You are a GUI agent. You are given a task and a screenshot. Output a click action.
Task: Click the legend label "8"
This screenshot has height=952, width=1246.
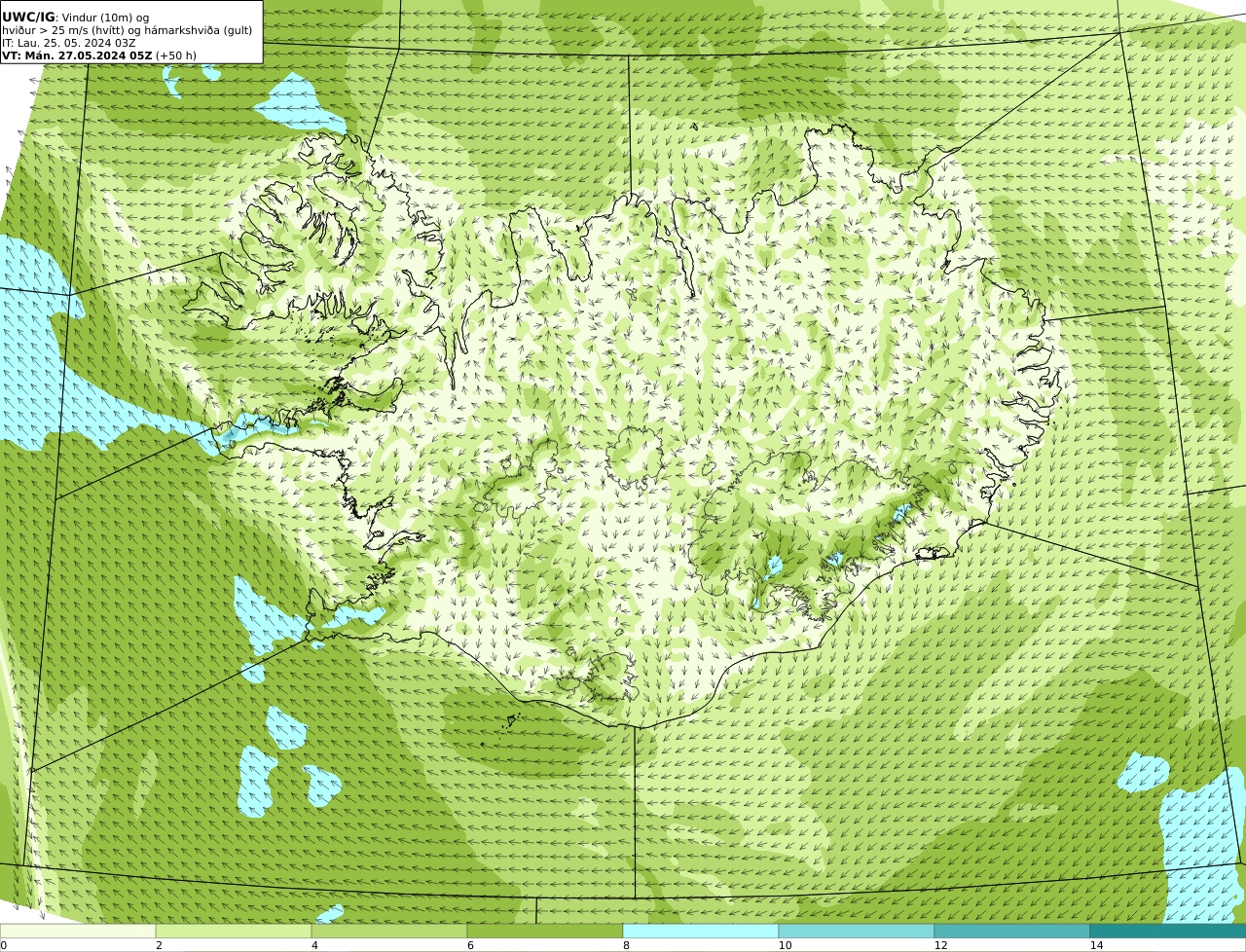coord(626,945)
